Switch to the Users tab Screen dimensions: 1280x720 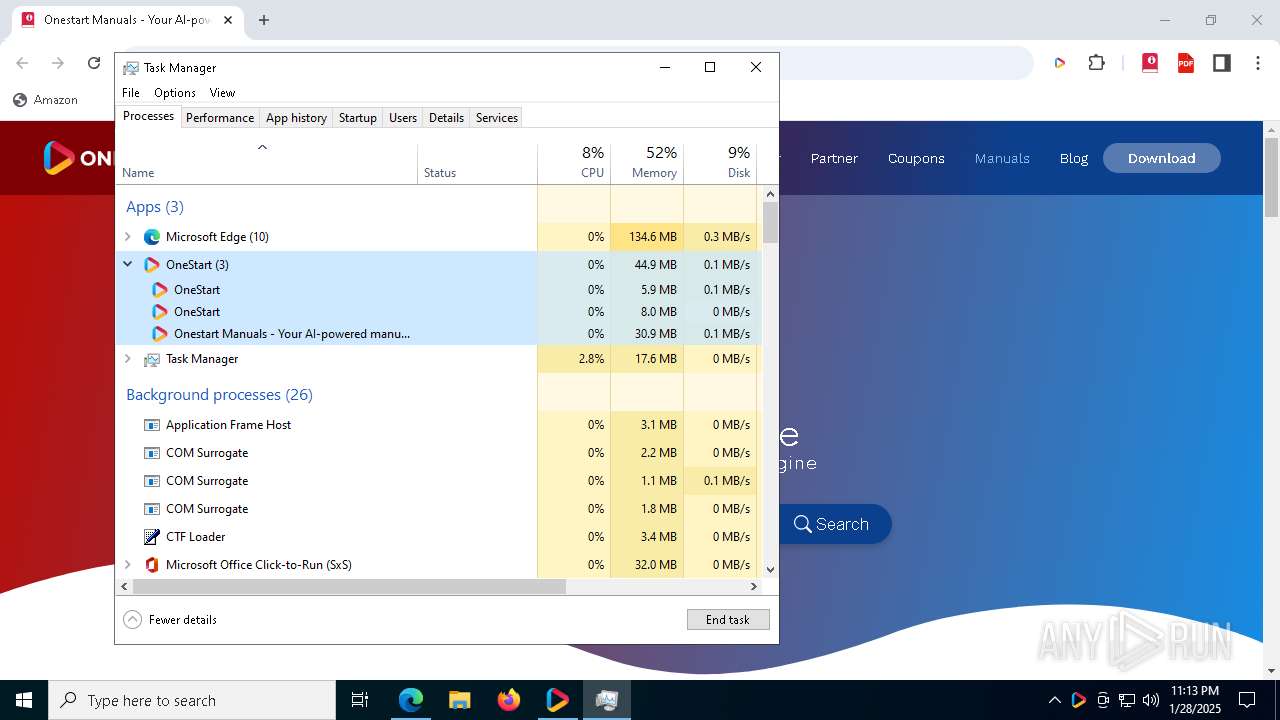pos(403,118)
